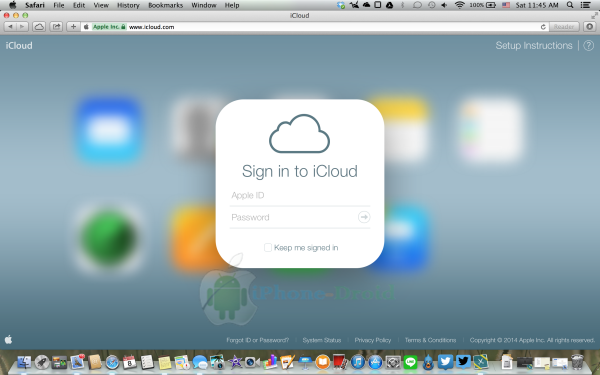Click the Apple ID input field

point(300,196)
